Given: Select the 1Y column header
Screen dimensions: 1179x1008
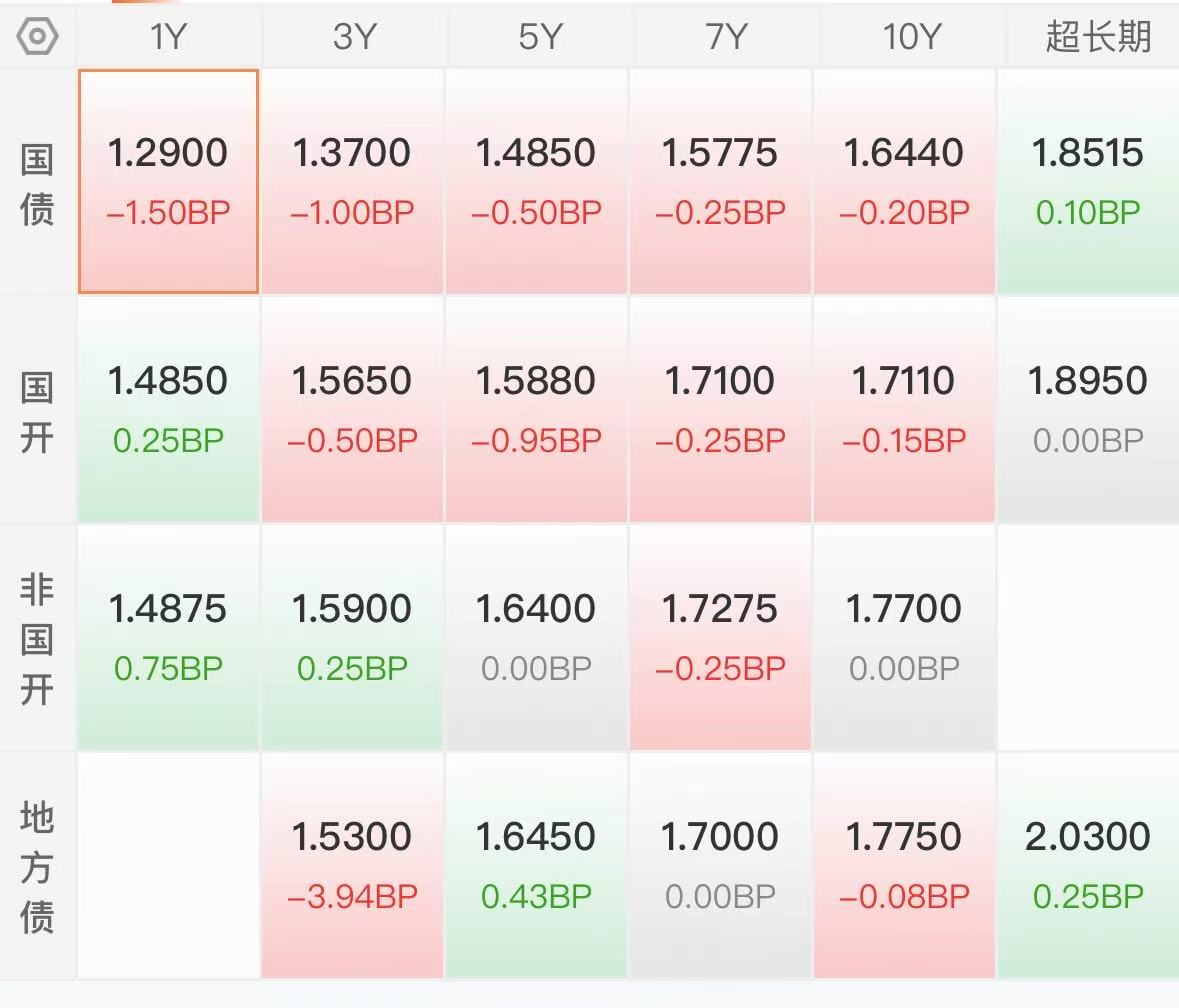Looking at the screenshot, I should click(168, 37).
